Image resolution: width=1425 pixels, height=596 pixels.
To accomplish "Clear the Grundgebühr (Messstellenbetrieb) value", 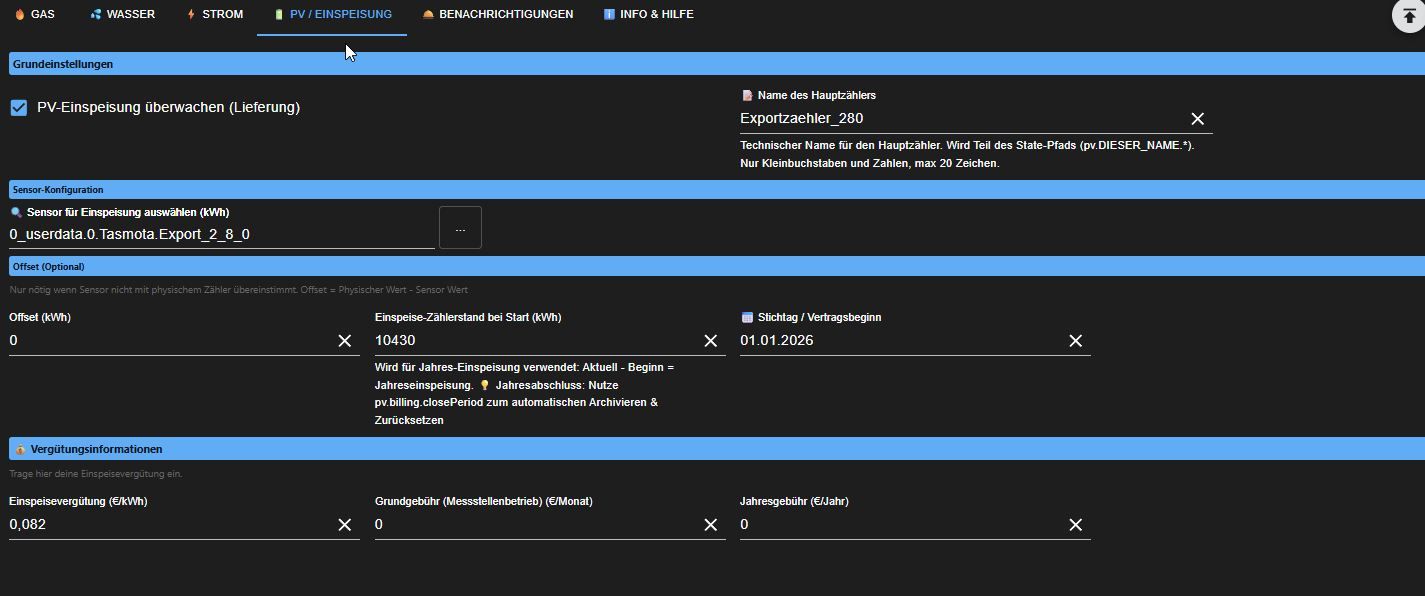I will pos(711,525).
